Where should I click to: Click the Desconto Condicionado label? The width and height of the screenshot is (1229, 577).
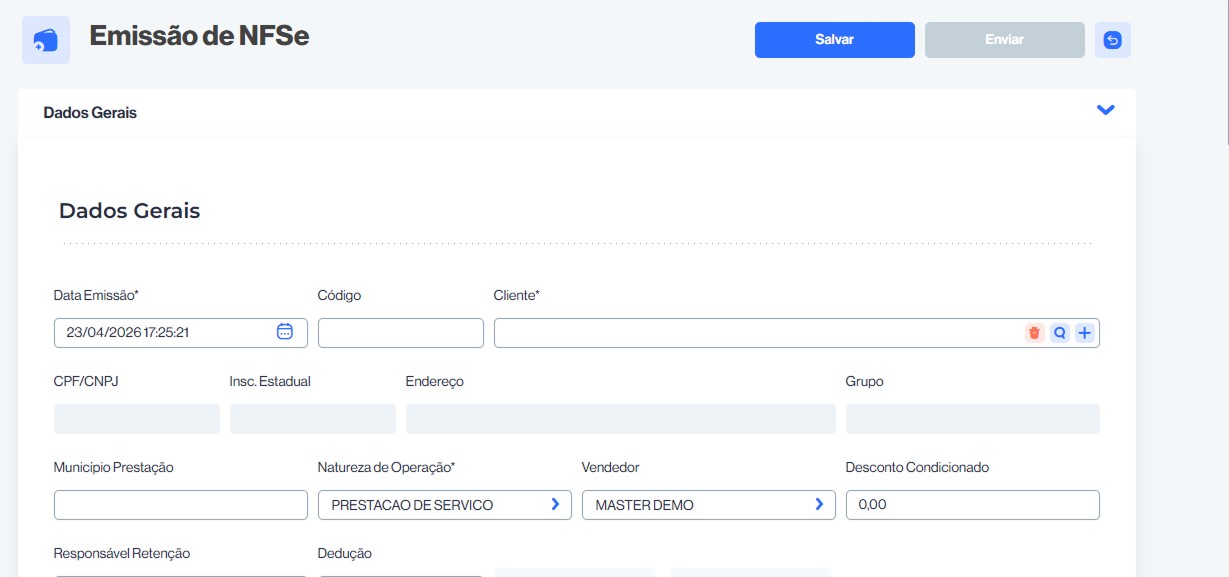tap(917, 467)
